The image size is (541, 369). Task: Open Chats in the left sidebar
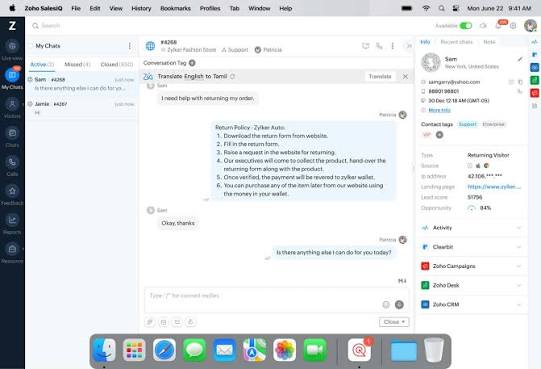(12, 137)
